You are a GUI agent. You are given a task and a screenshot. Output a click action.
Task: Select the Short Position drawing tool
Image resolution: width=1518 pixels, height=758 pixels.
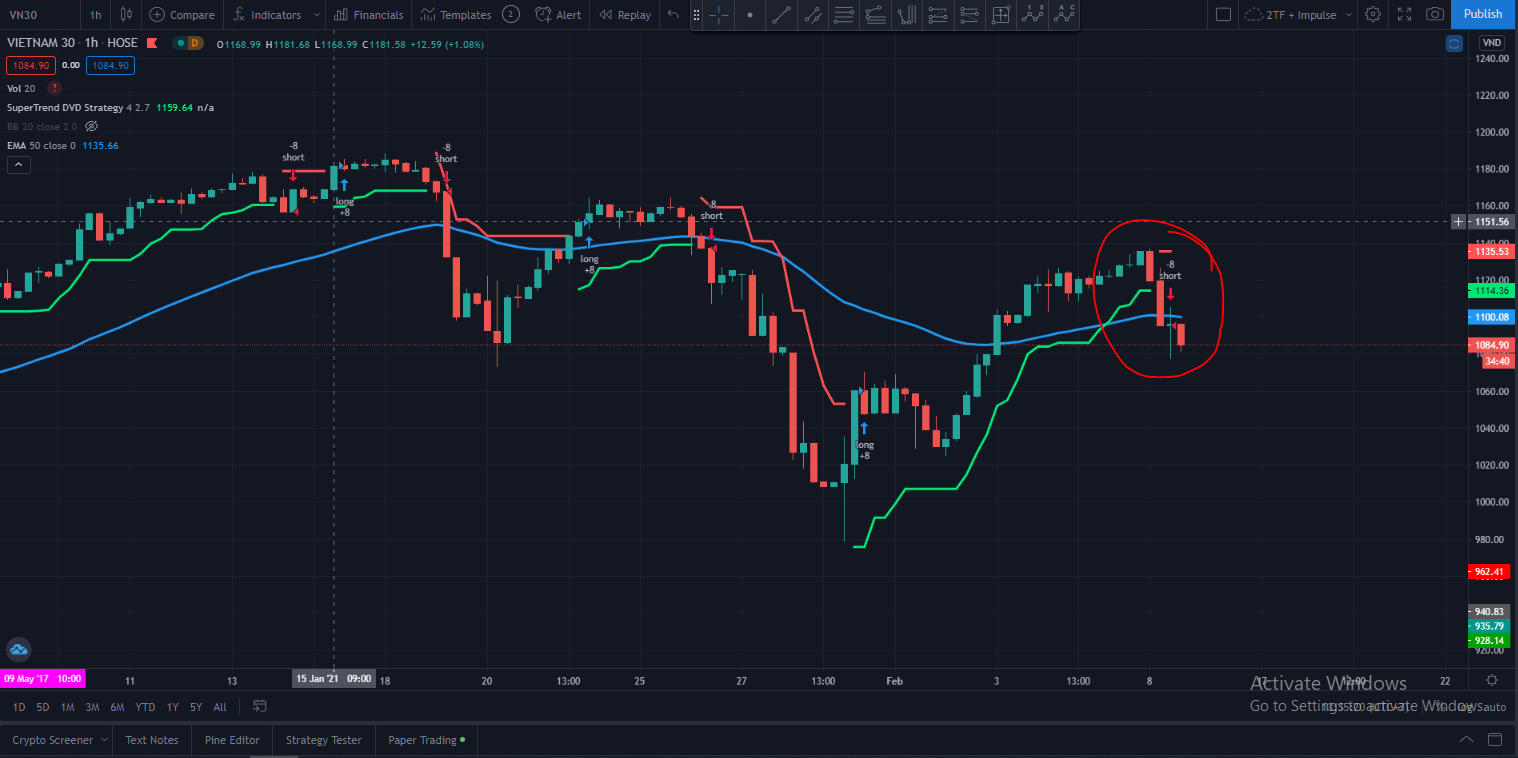(x=968, y=15)
